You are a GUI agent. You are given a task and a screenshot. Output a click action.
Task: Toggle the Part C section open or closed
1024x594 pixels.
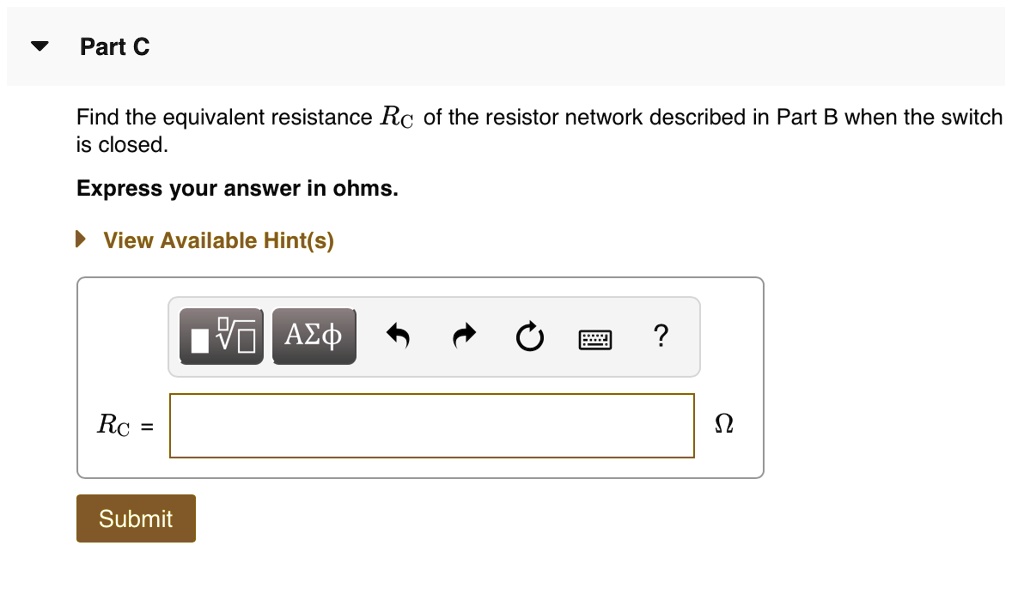[37, 45]
